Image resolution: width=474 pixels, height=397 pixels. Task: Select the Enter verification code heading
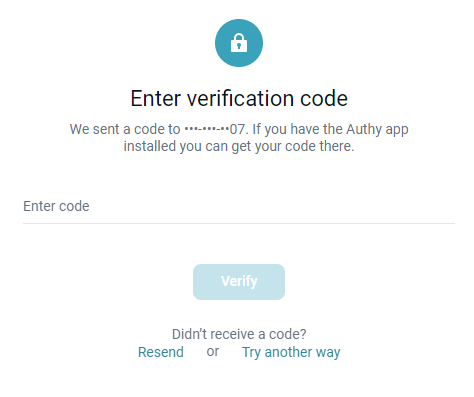click(x=239, y=98)
